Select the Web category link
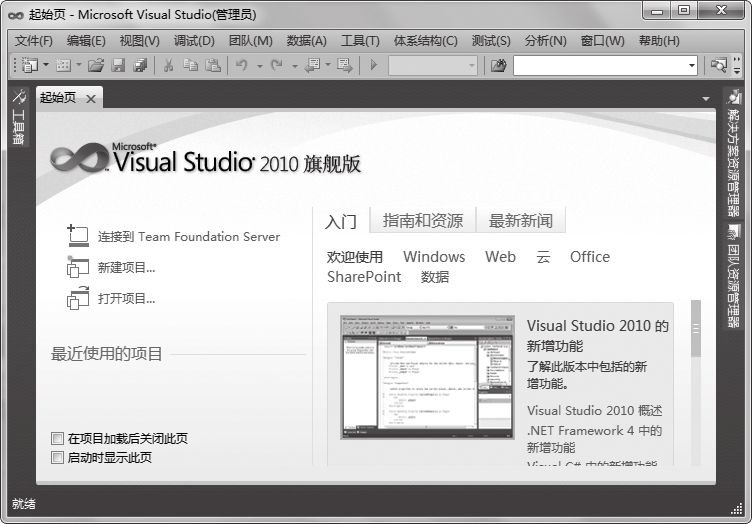The image size is (752, 524). click(500, 257)
